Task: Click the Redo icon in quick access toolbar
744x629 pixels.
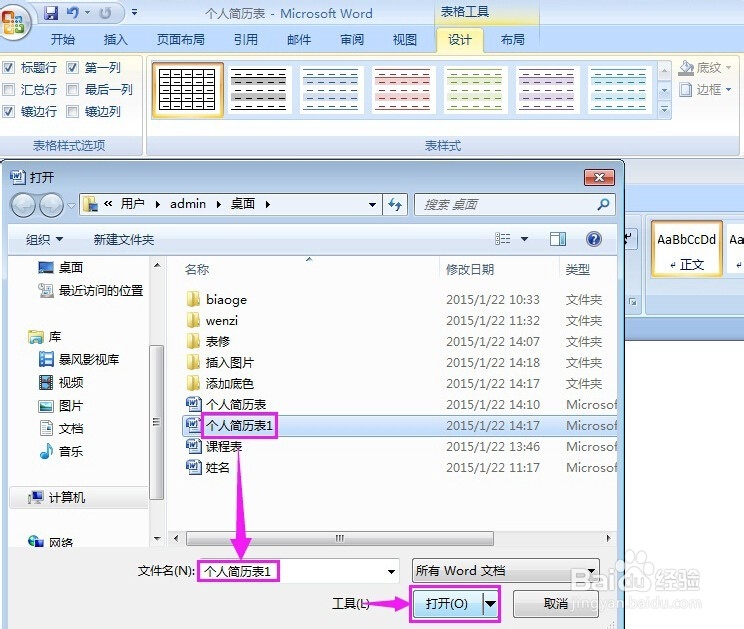Action: (x=105, y=13)
